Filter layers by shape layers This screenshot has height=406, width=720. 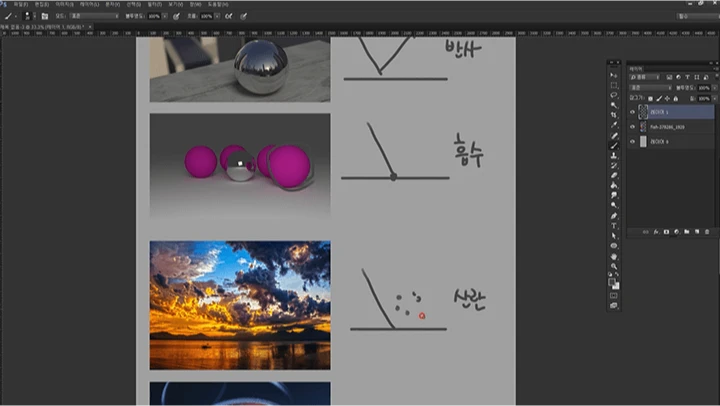[x=697, y=77]
